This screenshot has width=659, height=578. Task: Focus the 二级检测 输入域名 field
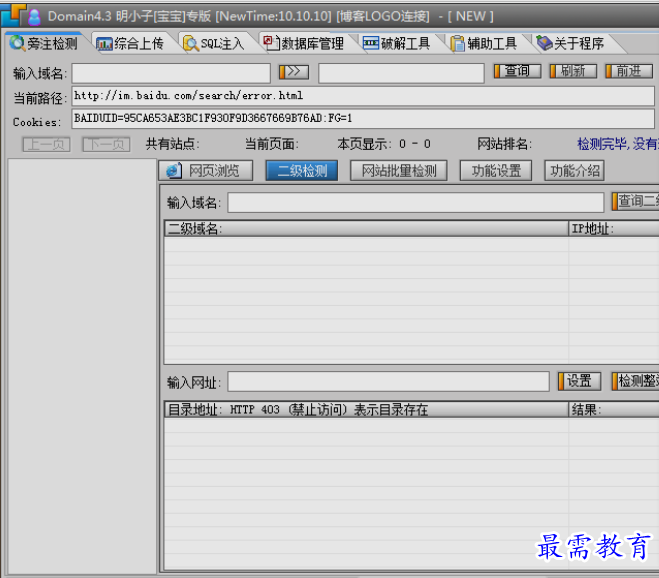pos(416,203)
